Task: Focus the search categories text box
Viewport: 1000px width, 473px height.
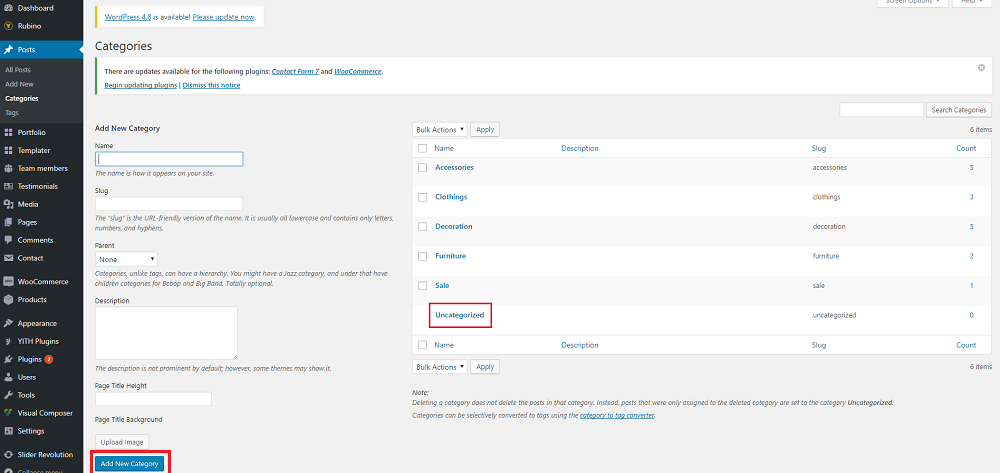Action: [x=881, y=110]
